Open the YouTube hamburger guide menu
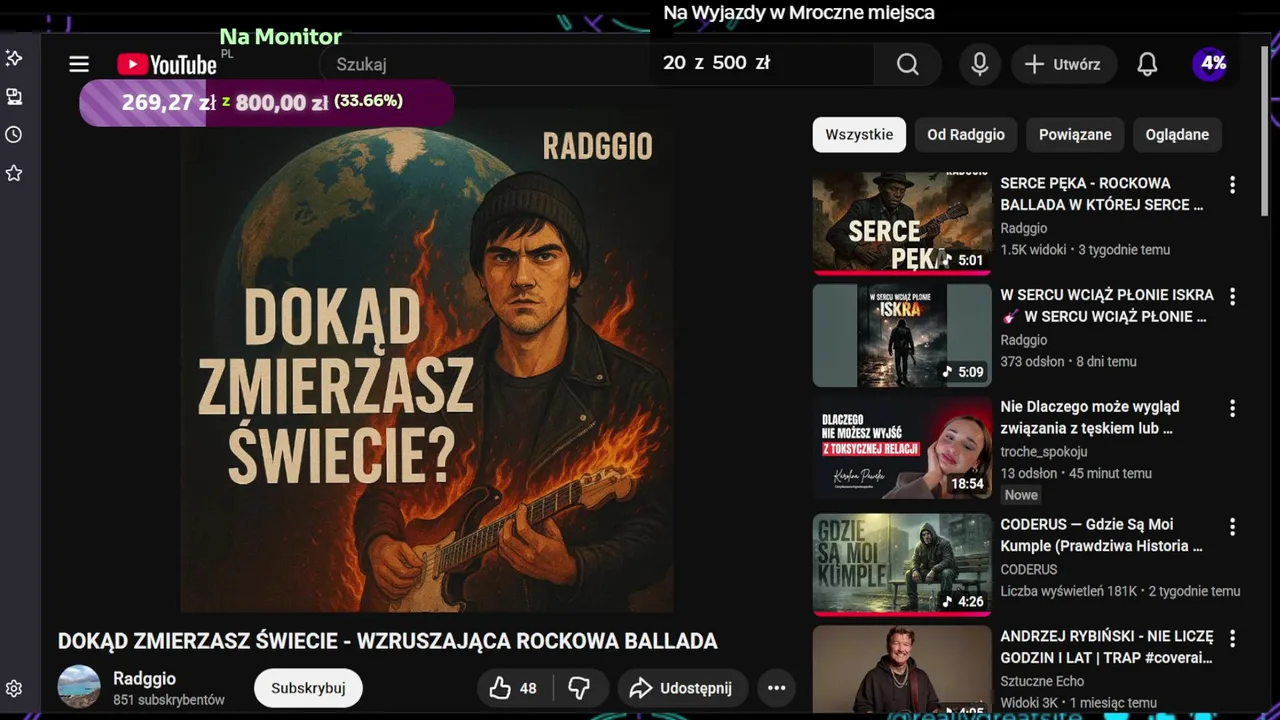The height and width of the screenshot is (720, 1280). tap(79, 64)
